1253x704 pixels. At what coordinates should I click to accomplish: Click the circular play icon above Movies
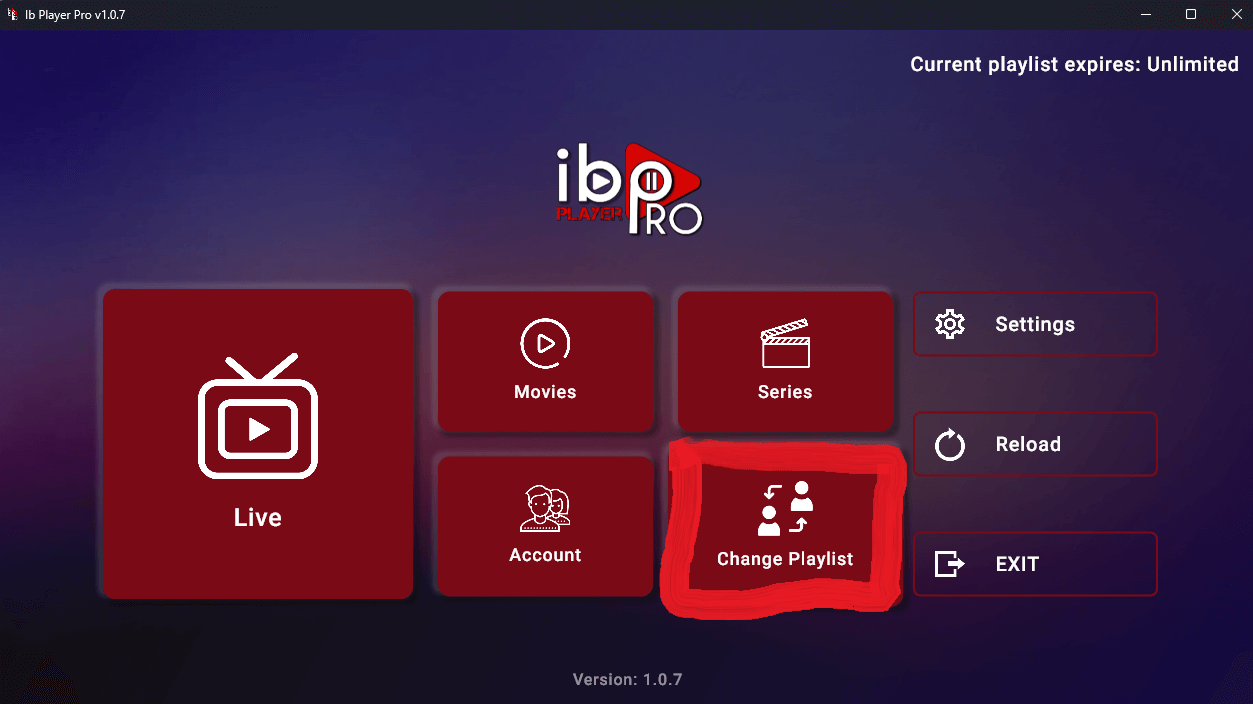(x=545, y=344)
